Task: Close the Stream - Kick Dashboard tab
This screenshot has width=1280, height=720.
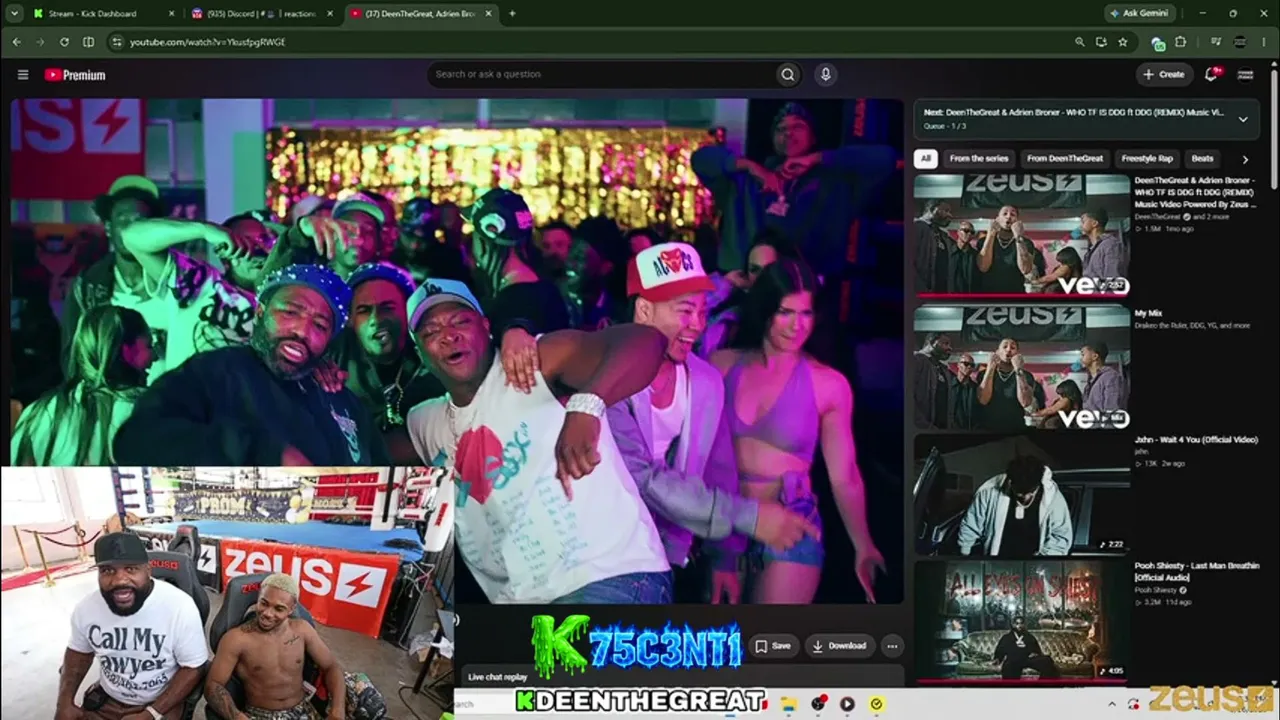Action: pyautogui.click(x=171, y=14)
